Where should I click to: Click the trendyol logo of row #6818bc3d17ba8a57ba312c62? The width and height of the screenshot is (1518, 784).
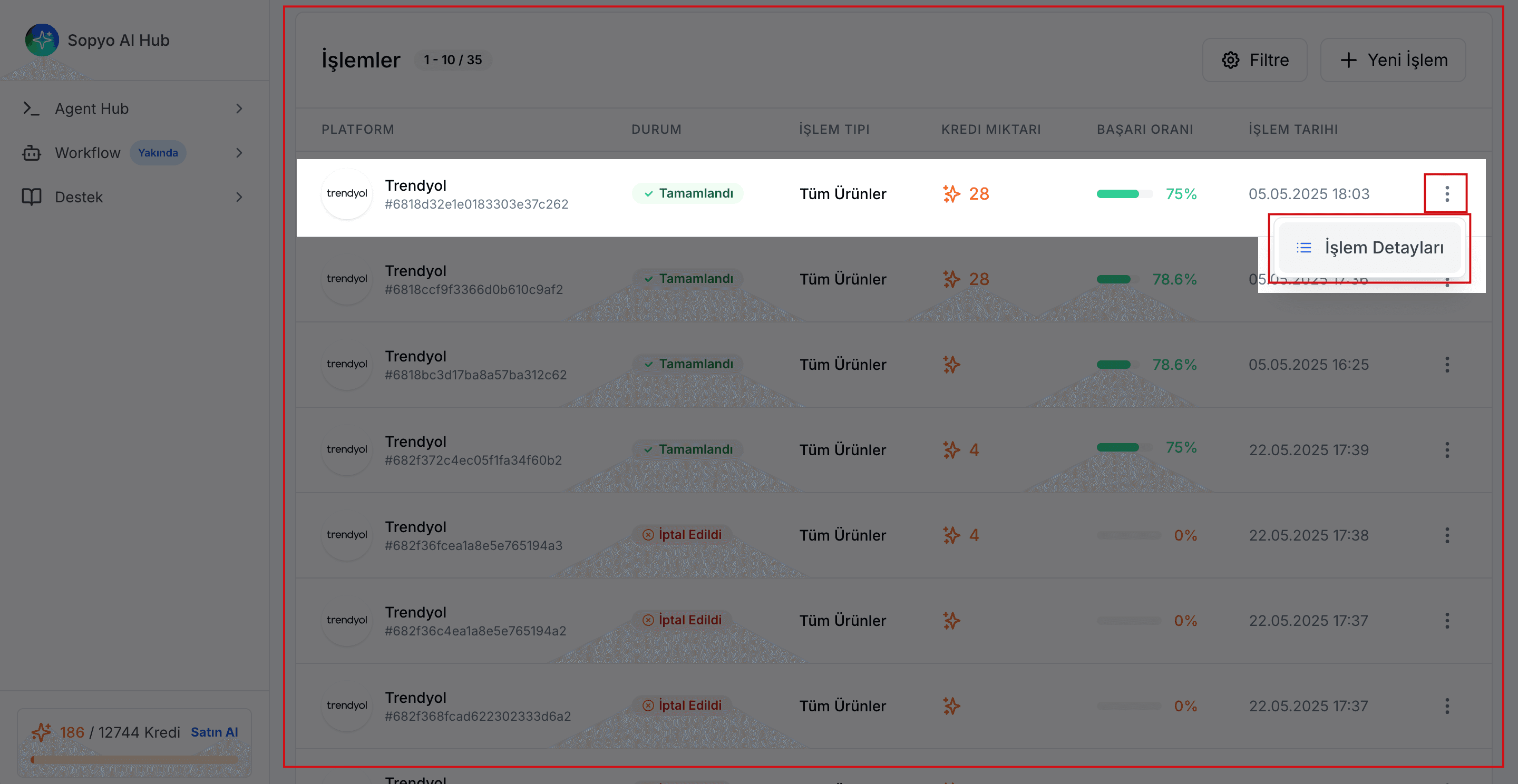[x=346, y=365]
